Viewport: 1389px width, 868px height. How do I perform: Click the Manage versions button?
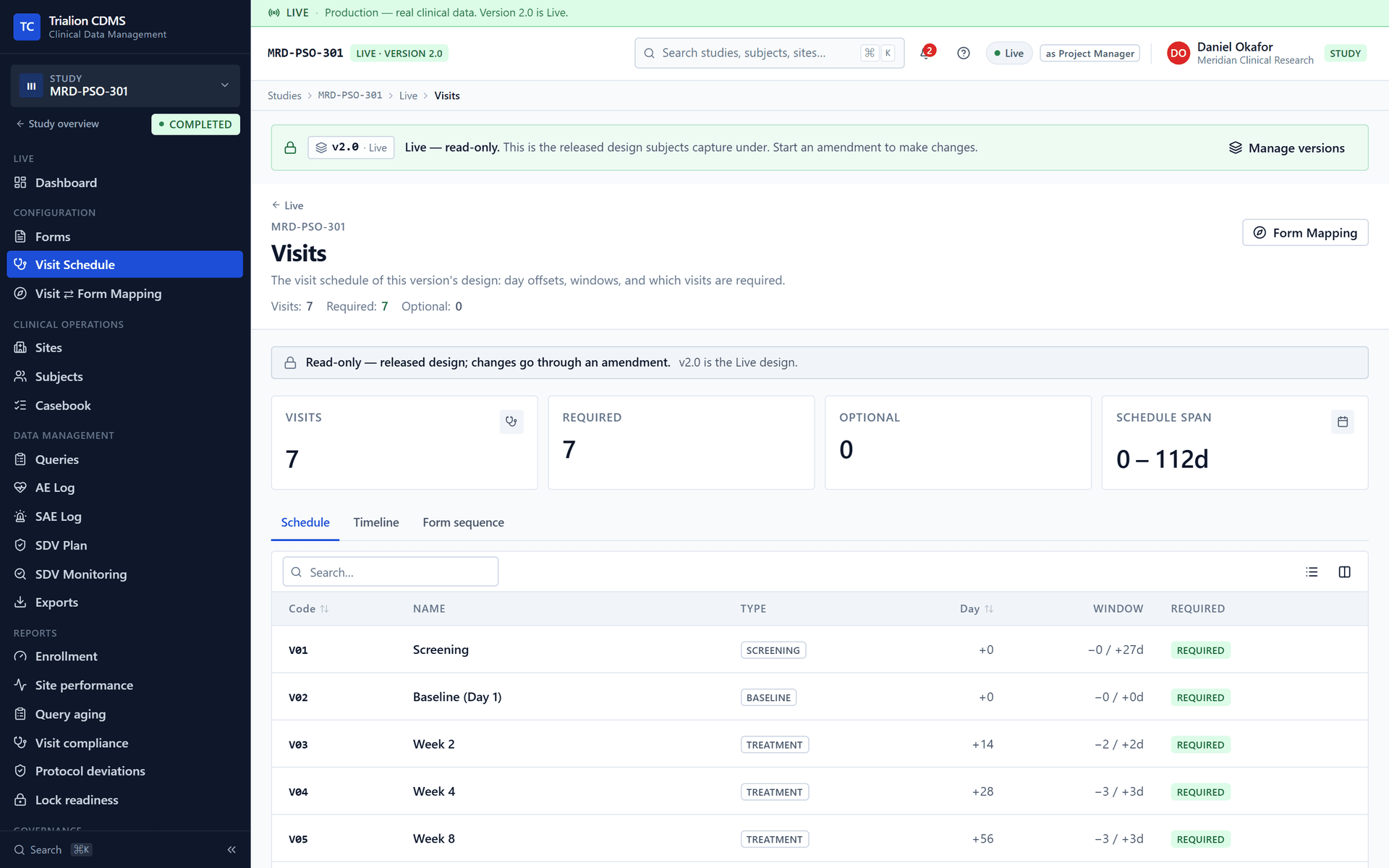pyautogui.click(x=1286, y=148)
